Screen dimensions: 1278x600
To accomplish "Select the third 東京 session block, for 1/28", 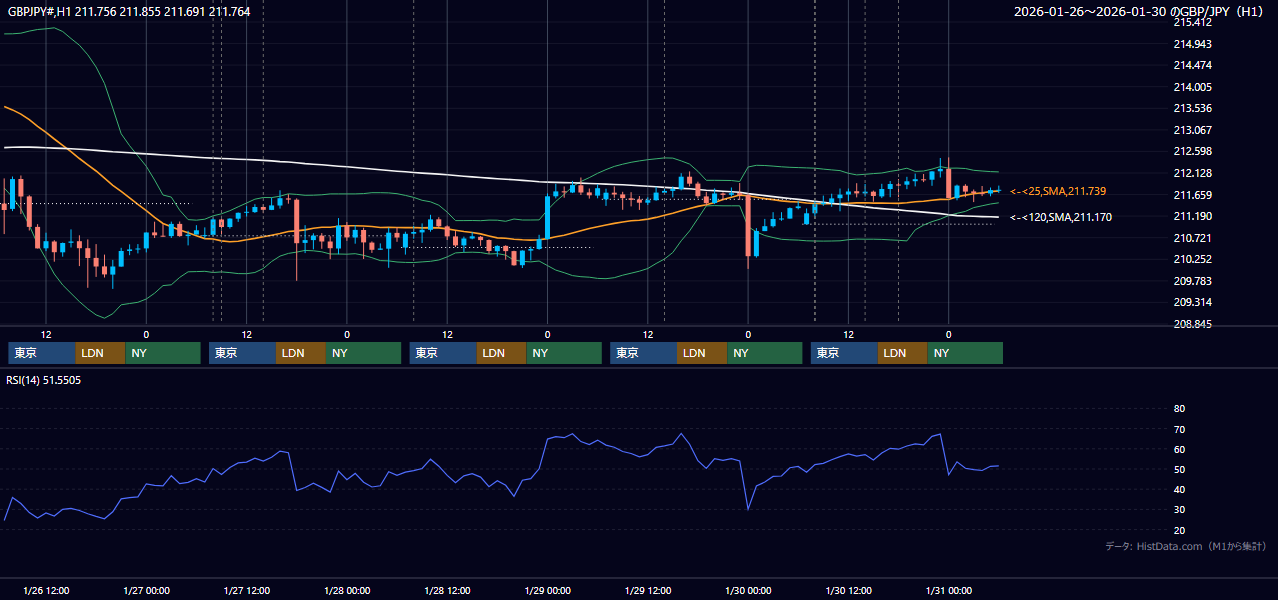I will pos(443,353).
